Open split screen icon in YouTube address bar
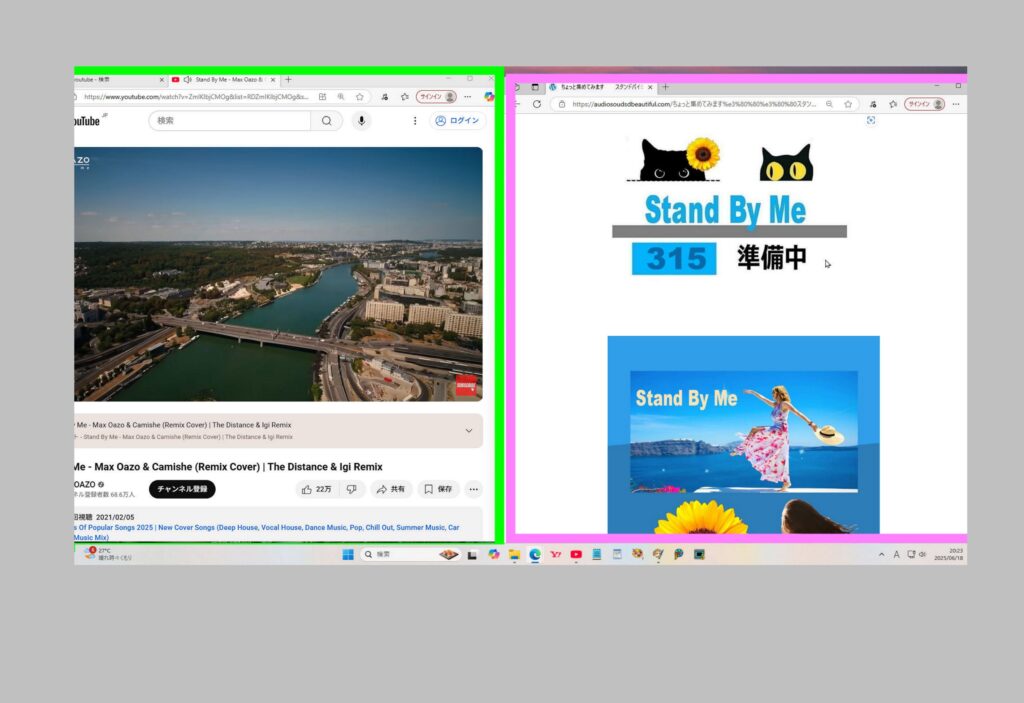The image size is (1024, 703). pos(323,97)
